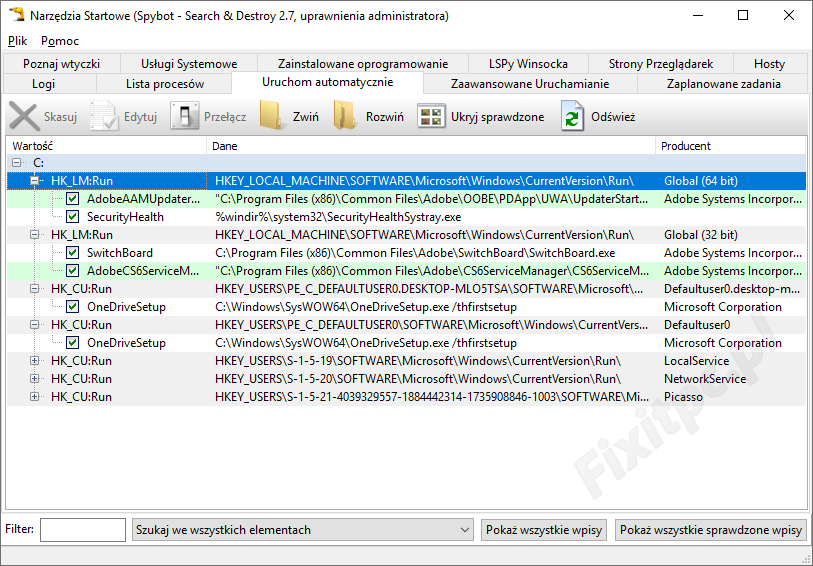The width and height of the screenshot is (813, 566).
Task: Open the Hosty tab
Action: 769,64
